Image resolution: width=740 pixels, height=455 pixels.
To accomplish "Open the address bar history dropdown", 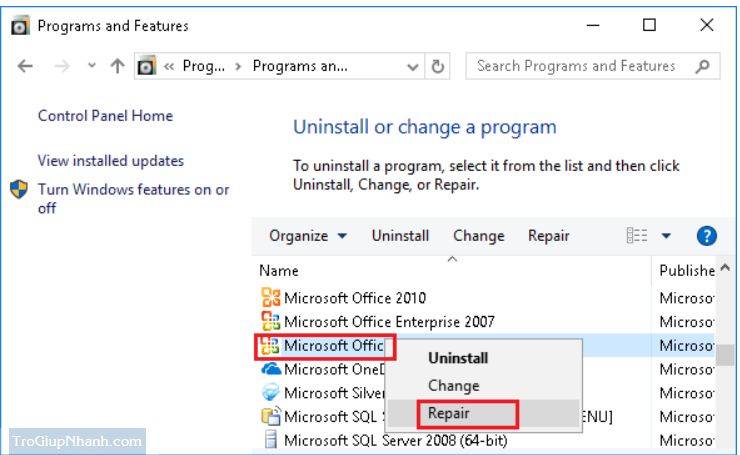I will 413,66.
